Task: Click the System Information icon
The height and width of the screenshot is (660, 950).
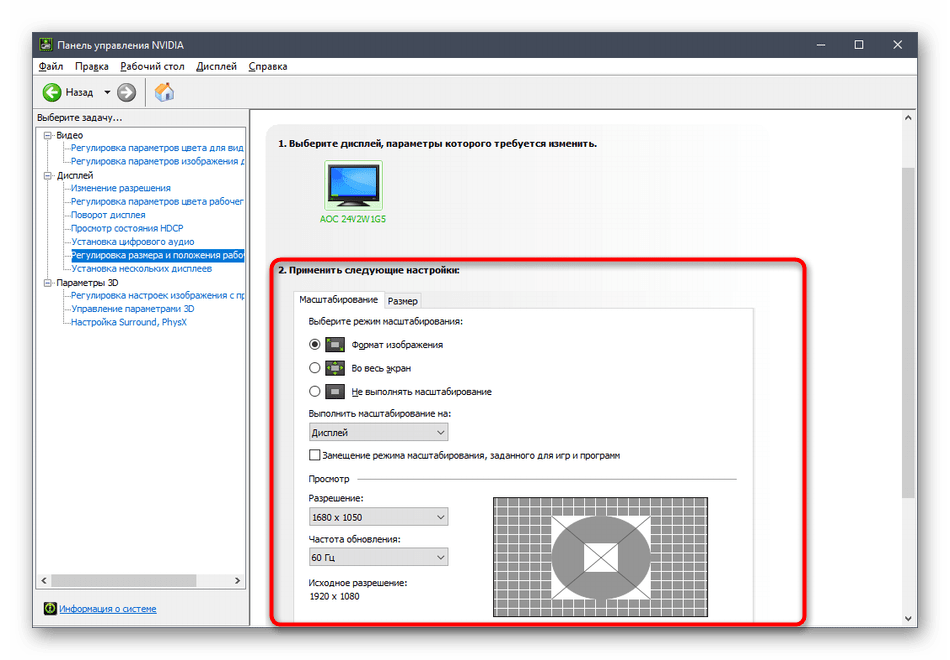Action: tap(50, 608)
